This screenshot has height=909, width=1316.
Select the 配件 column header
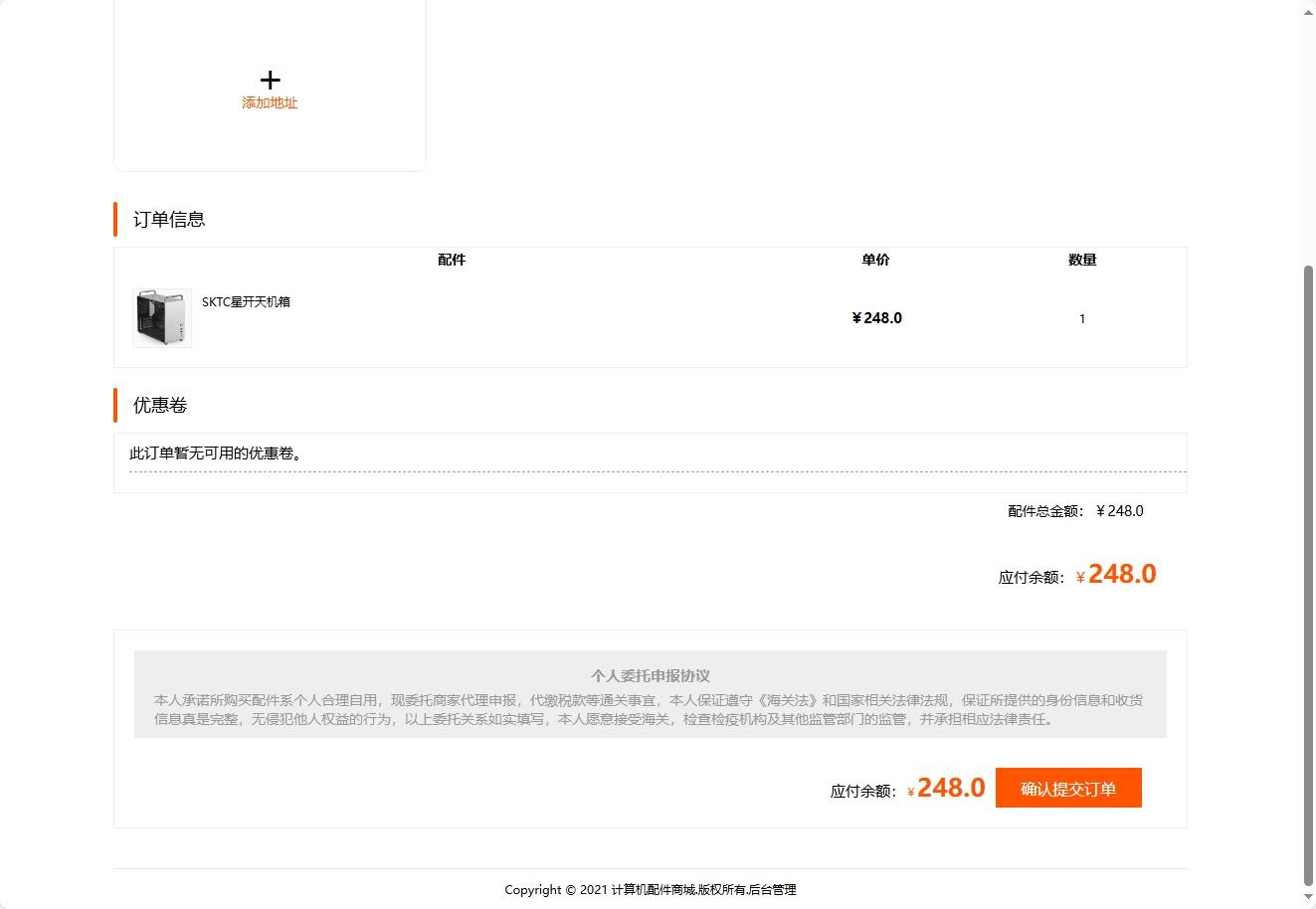(x=452, y=260)
